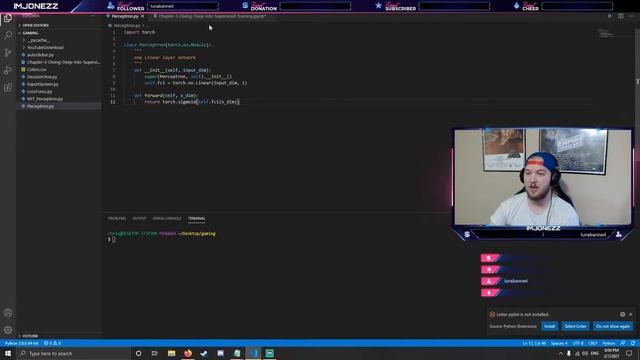The height and width of the screenshot is (360, 640).
Task: Open errors and warnings count in status bar
Action: pyautogui.click(x=52, y=343)
